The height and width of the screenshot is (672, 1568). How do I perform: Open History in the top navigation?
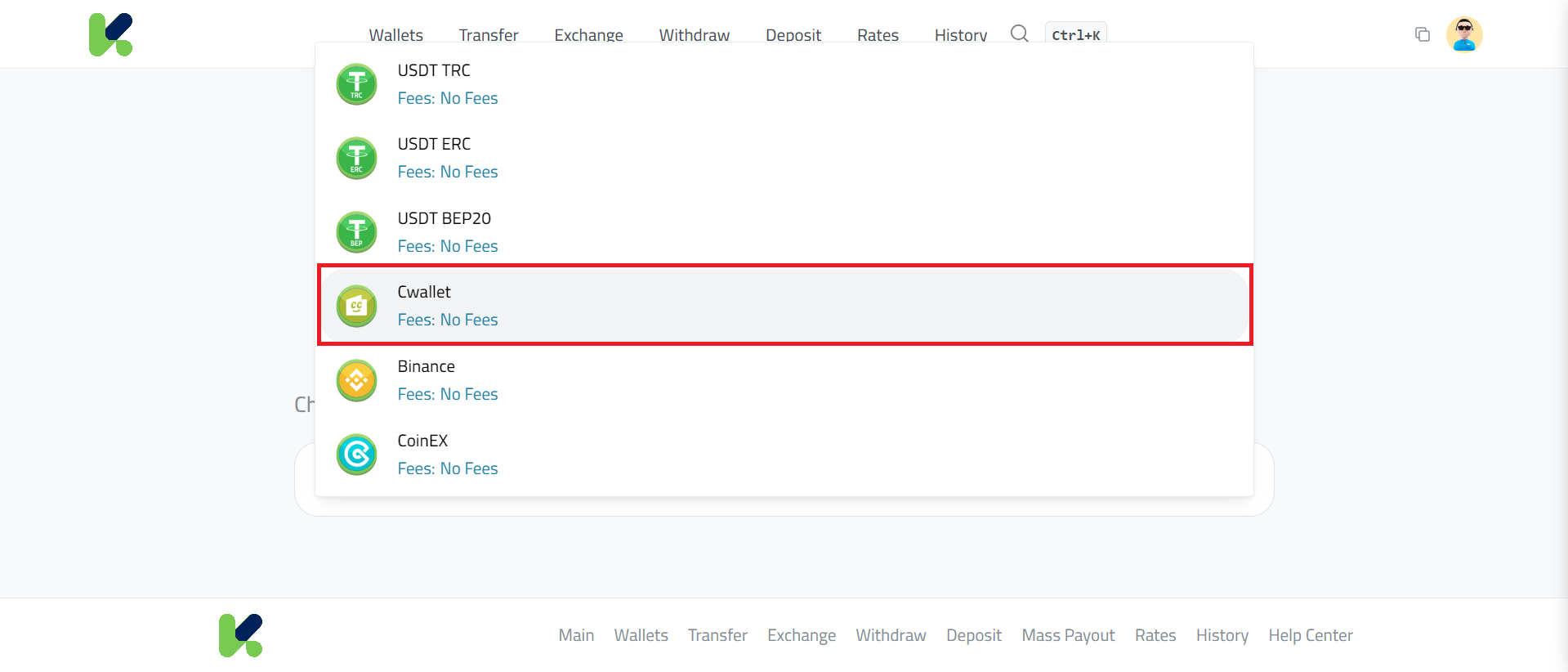961,35
